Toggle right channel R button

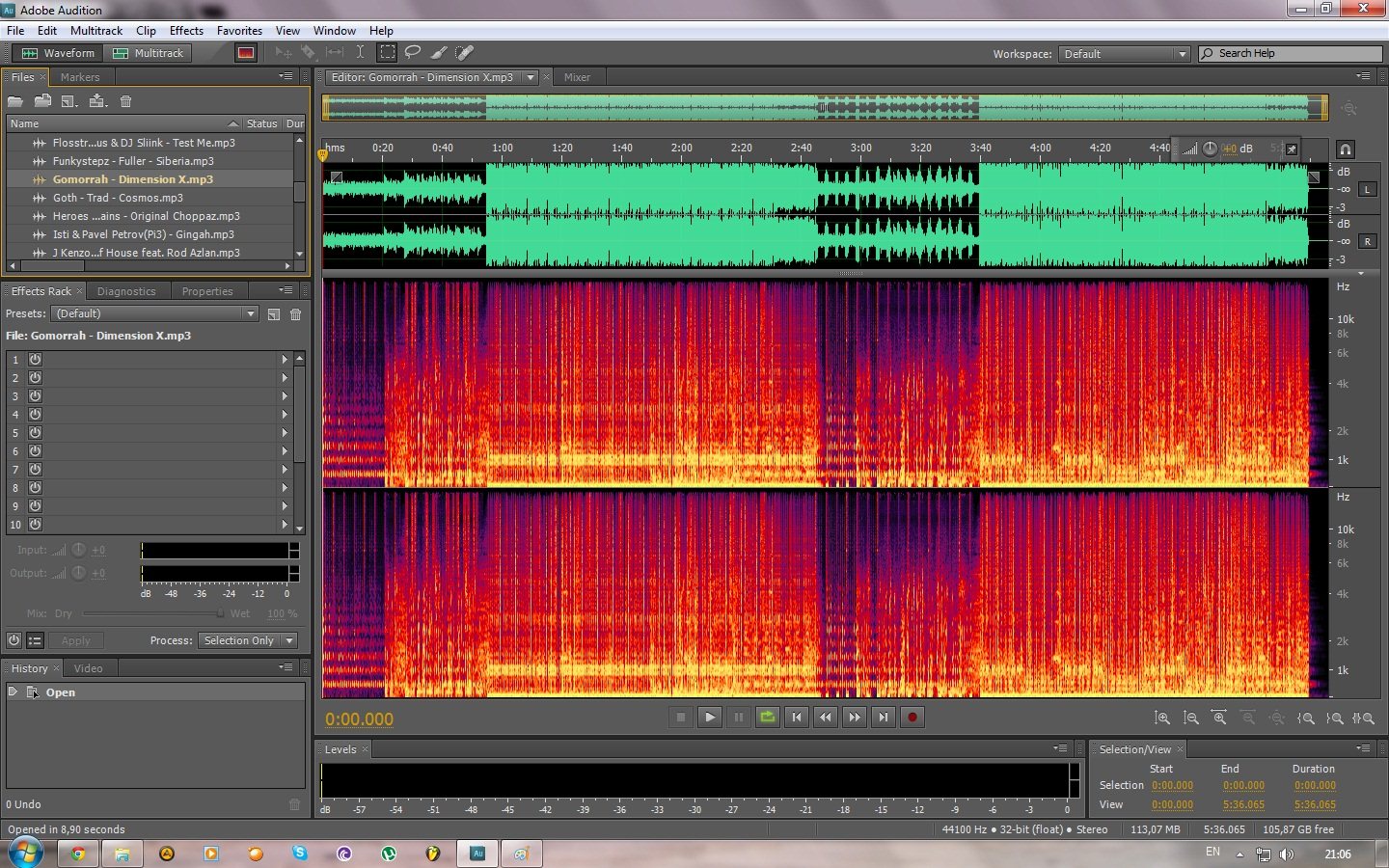[x=1367, y=241]
